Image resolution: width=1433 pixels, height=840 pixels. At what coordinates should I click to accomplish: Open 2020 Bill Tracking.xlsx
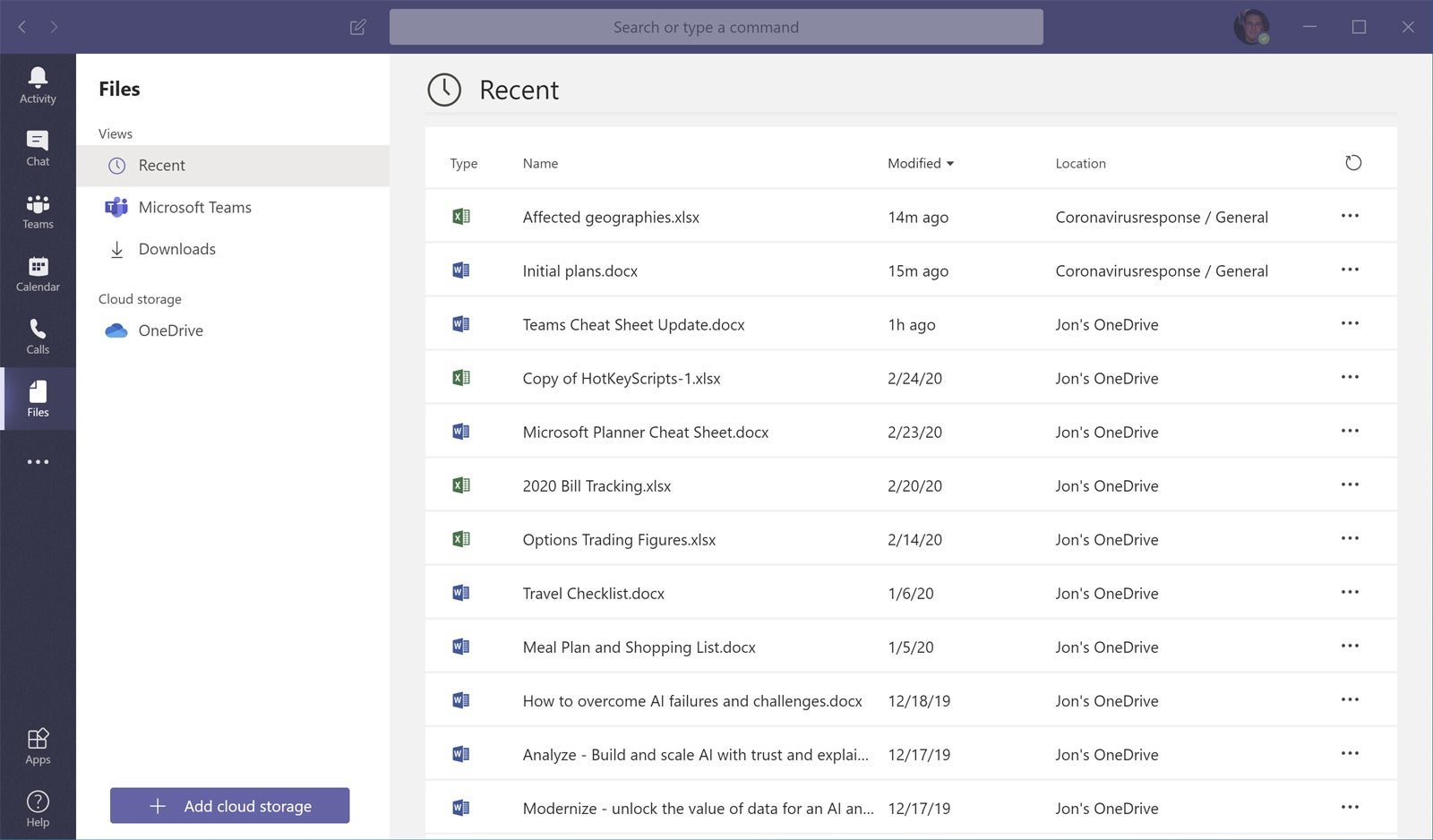(x=596, y=485)
